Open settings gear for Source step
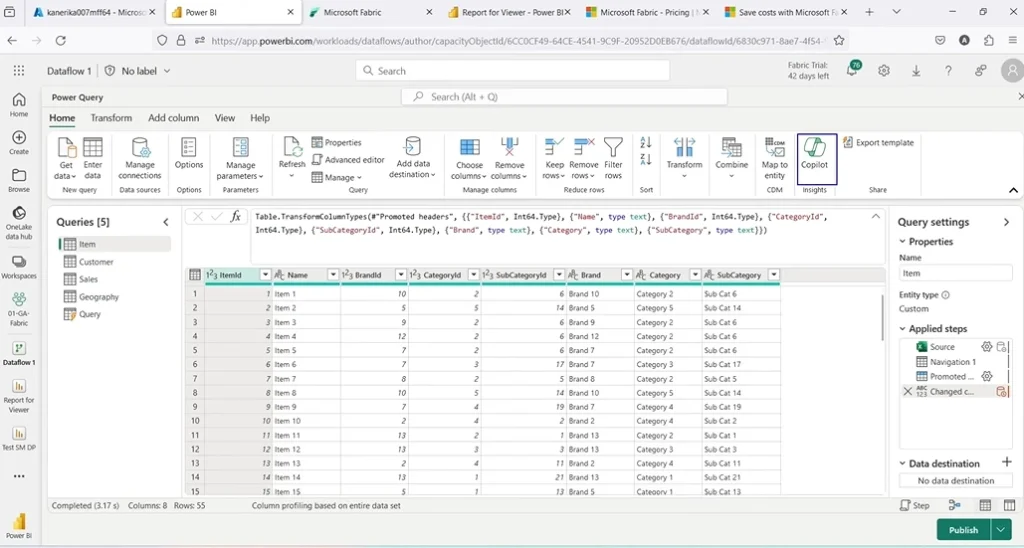 pyautogui.click(x=987, y=347)
